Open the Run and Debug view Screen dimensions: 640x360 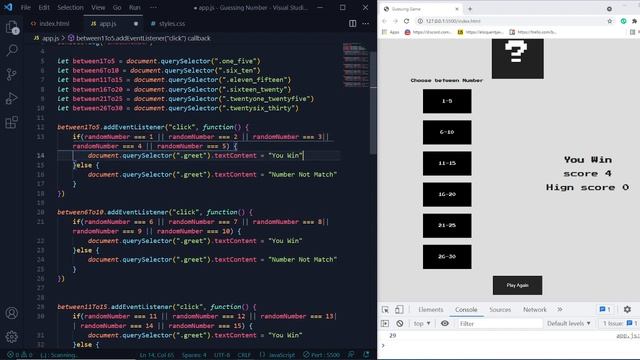coord(12,98)
